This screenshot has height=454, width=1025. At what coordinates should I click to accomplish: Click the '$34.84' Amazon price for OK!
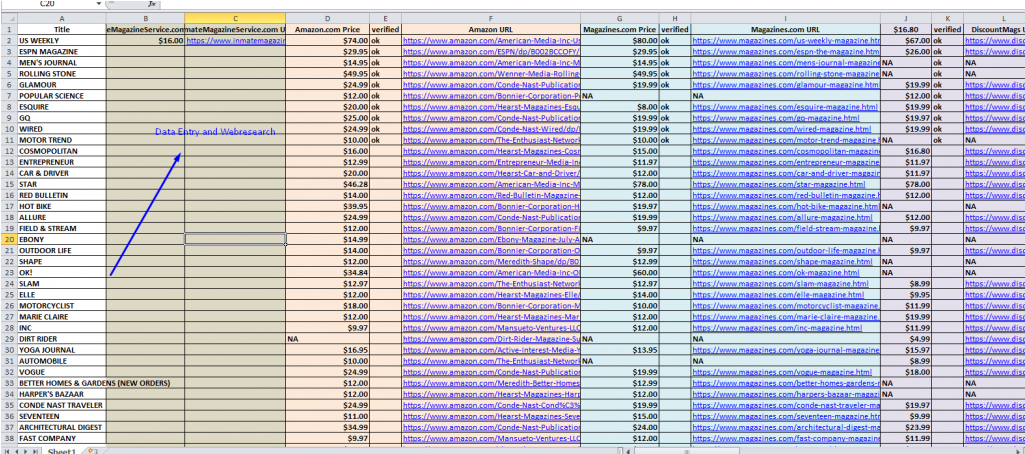coord(328,272)
